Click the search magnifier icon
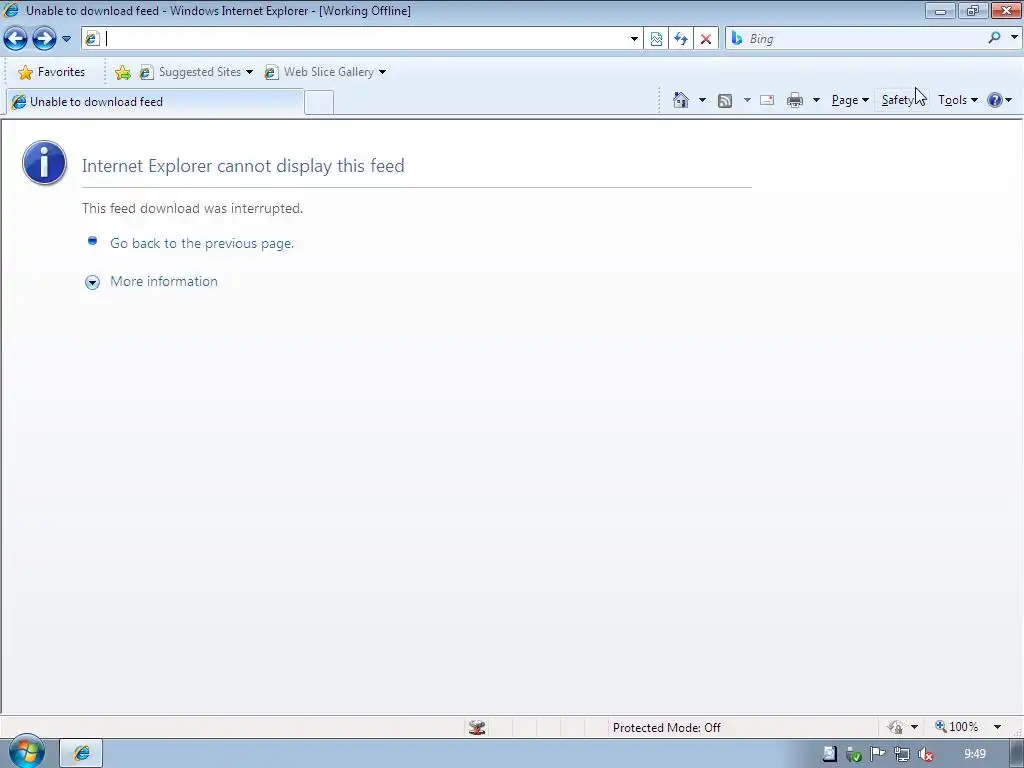This screenshot has width=1024, height=768. pyautogui.click(x=994, y=38)
